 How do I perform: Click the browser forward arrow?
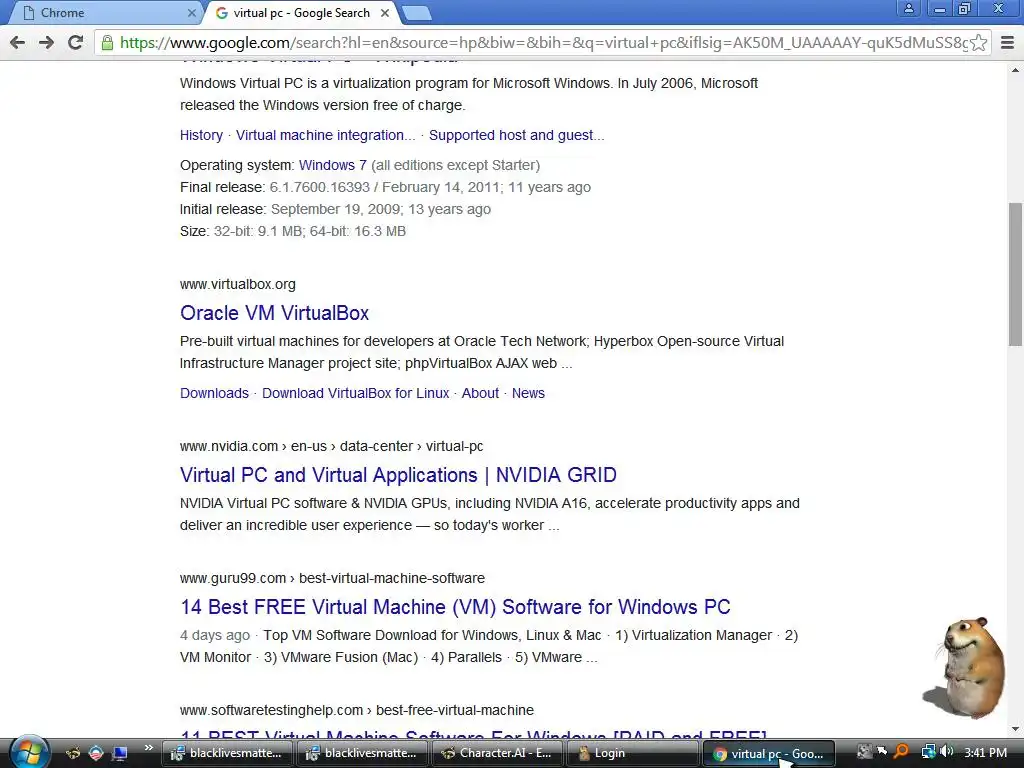click(x=46, y=43)
